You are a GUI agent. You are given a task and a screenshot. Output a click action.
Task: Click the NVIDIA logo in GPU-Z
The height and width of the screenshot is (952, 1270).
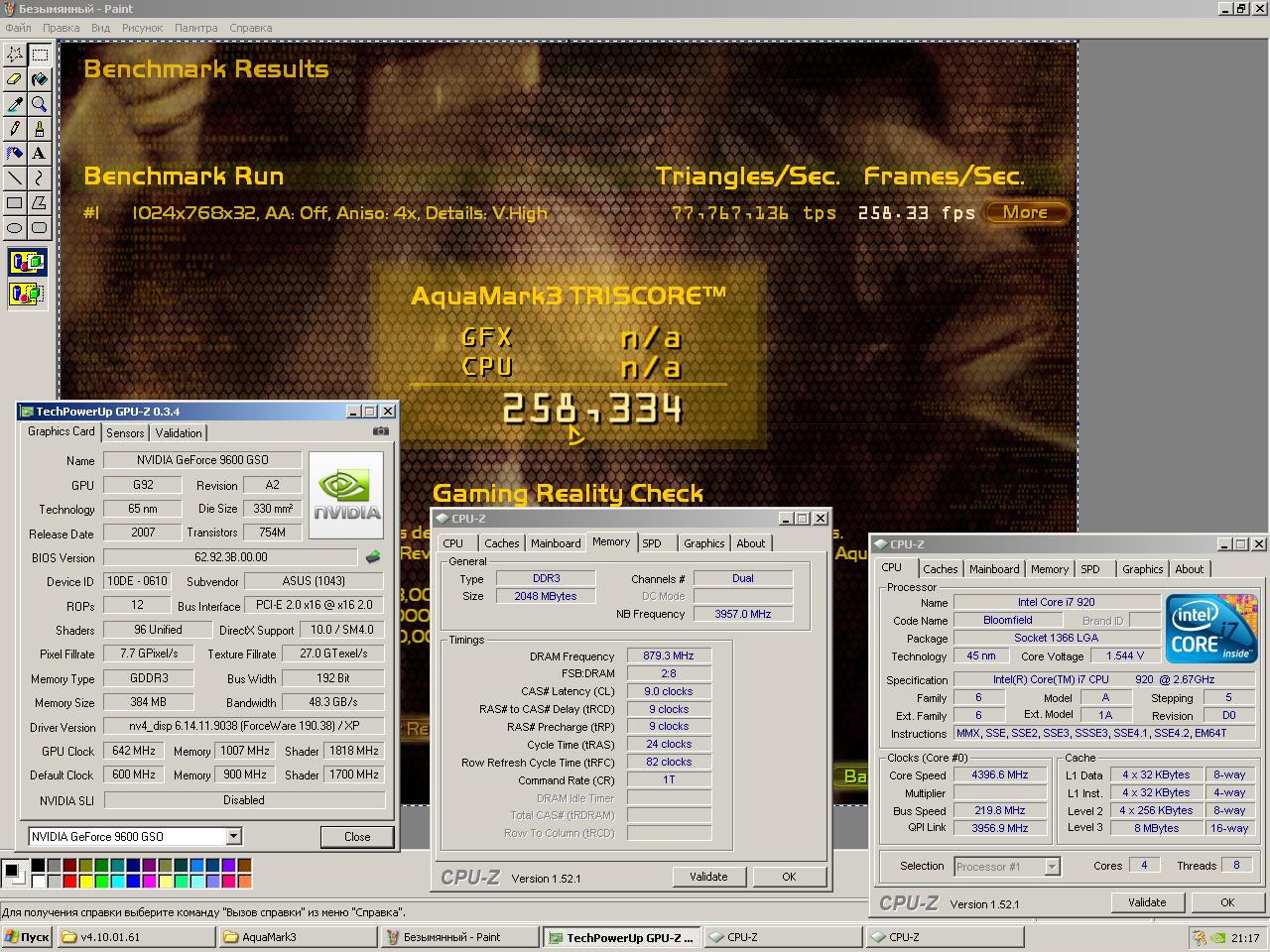tap(346, 495)
